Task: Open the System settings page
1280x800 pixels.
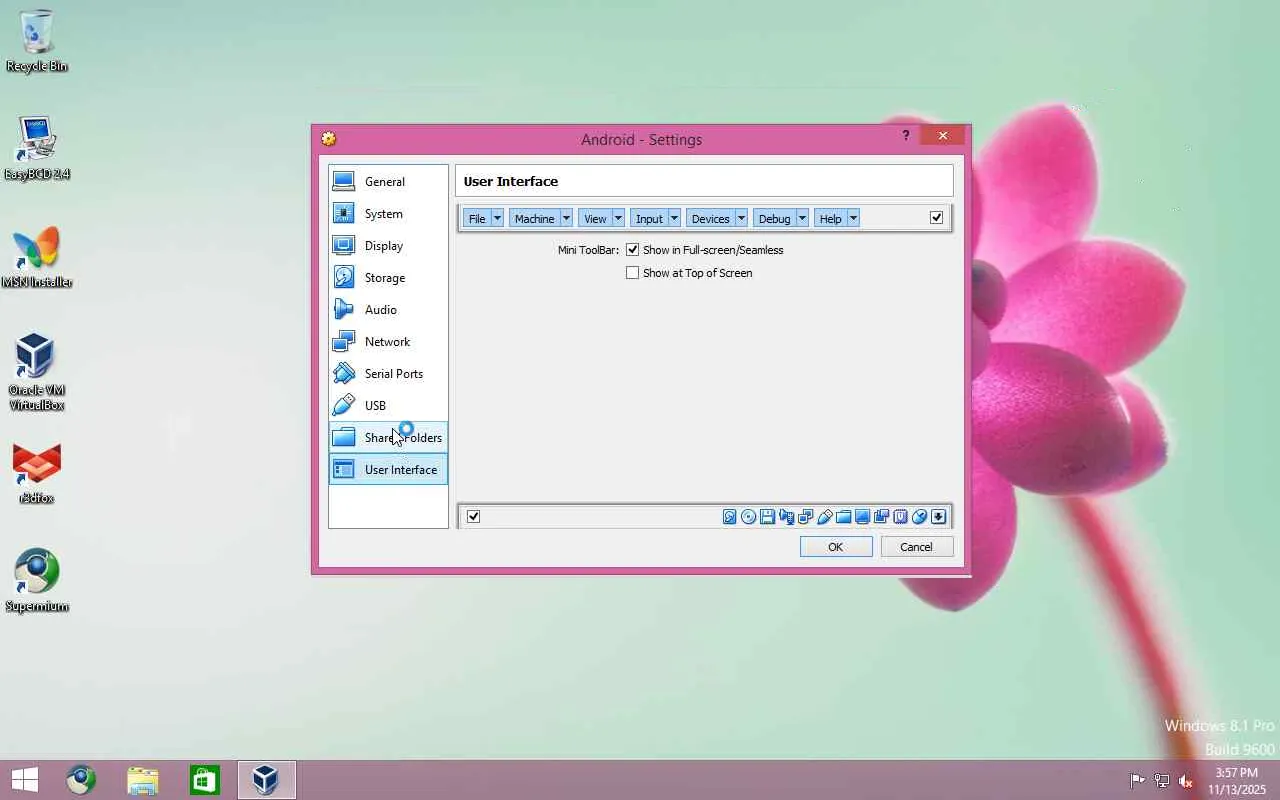Action: 388,214
